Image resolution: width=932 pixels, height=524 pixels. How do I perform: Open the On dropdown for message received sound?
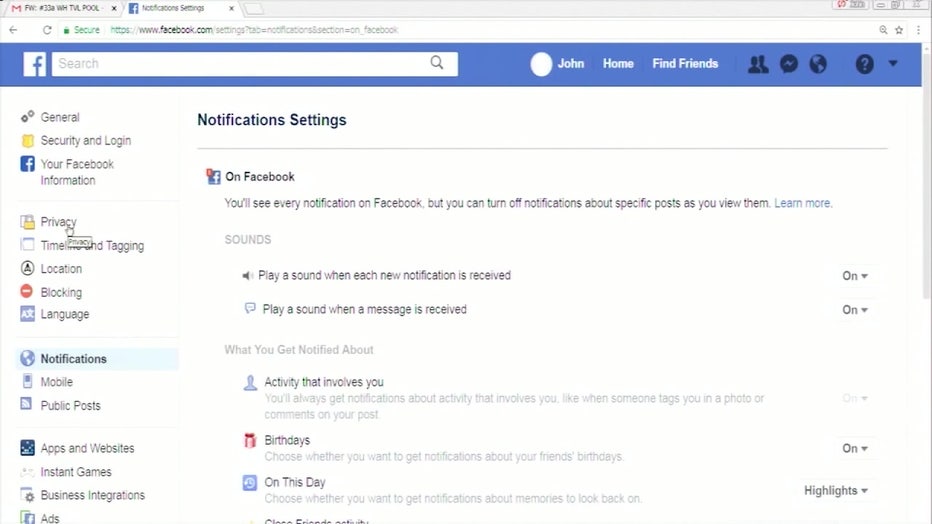[x=855, y=310]
